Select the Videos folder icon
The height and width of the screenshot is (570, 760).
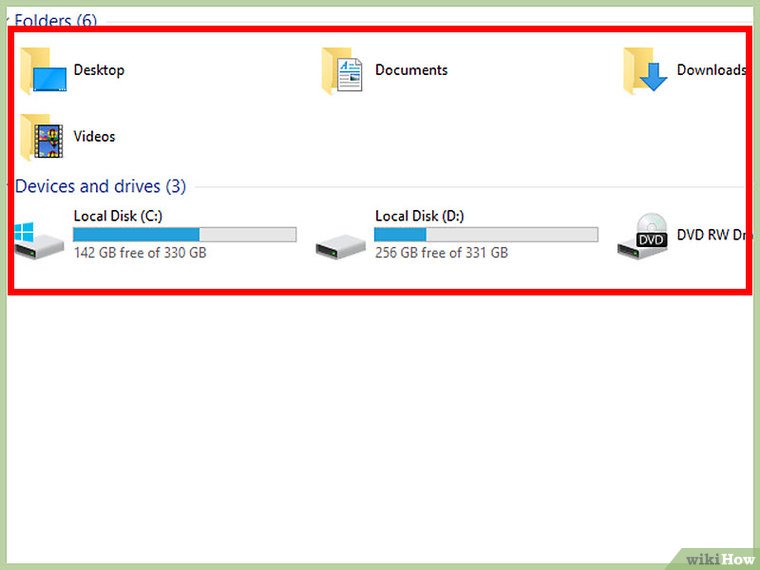click(x=42, y=138)
